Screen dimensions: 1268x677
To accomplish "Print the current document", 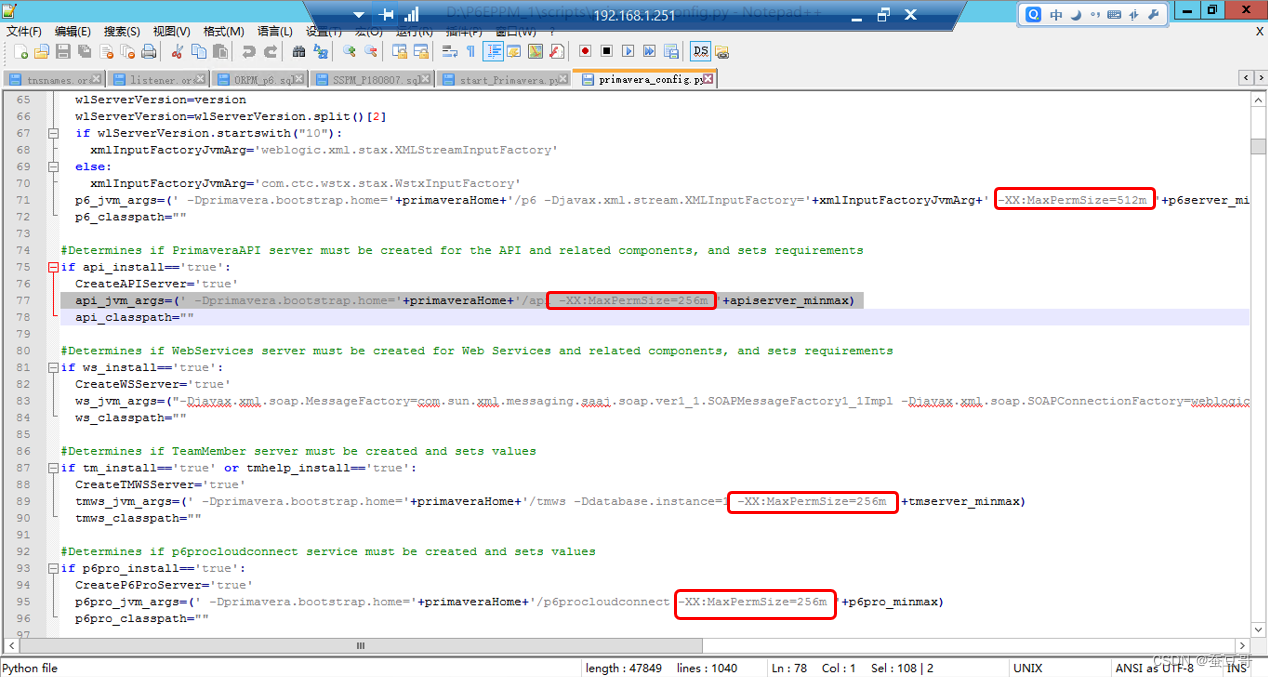I will tap(148, 52).
